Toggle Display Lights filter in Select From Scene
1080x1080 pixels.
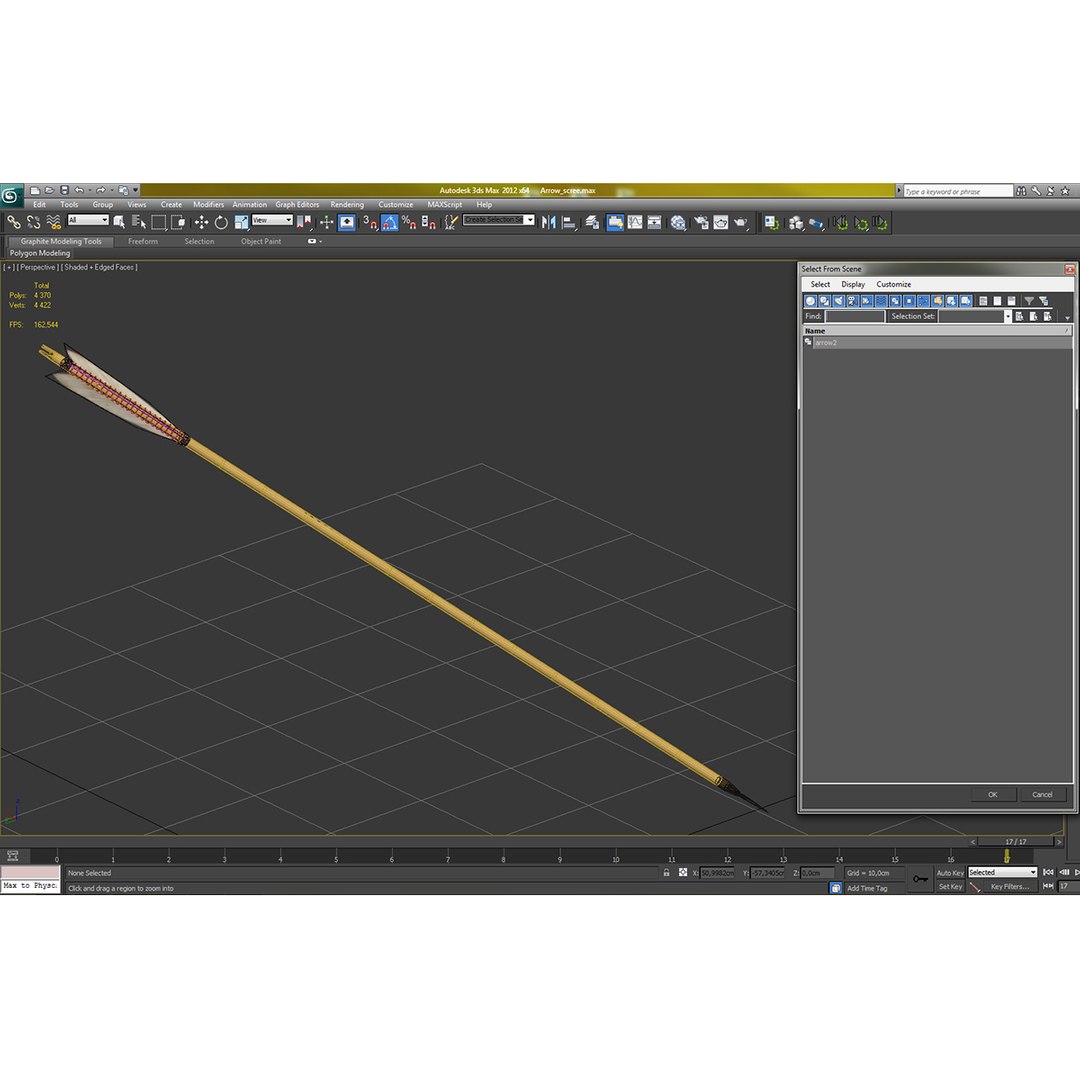click(x=839, y=301)
